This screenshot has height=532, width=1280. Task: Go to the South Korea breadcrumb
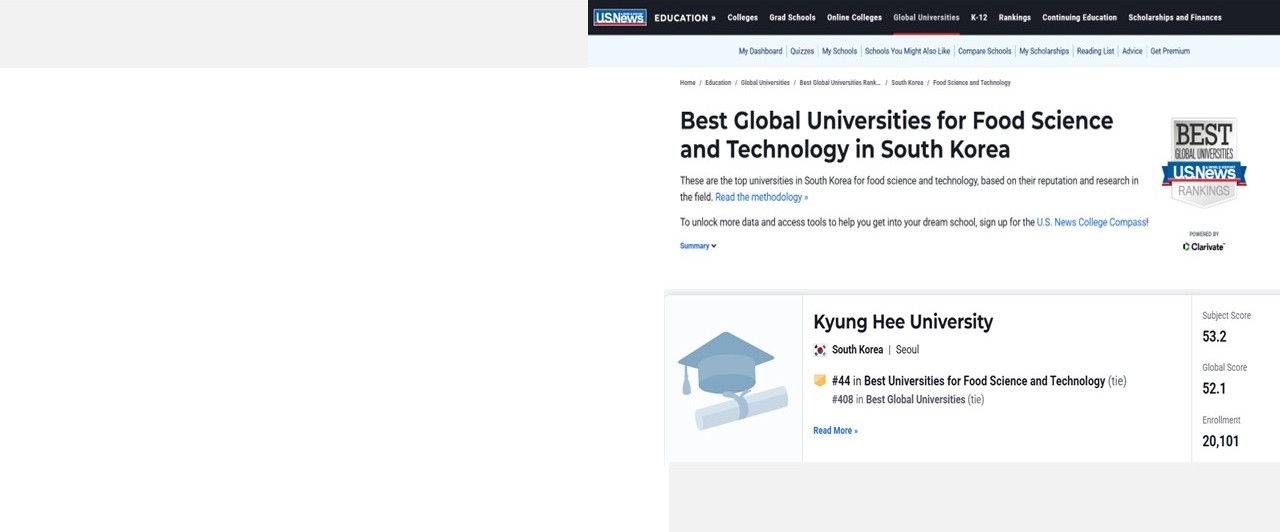pyautogui.click(x=908, y=83)
